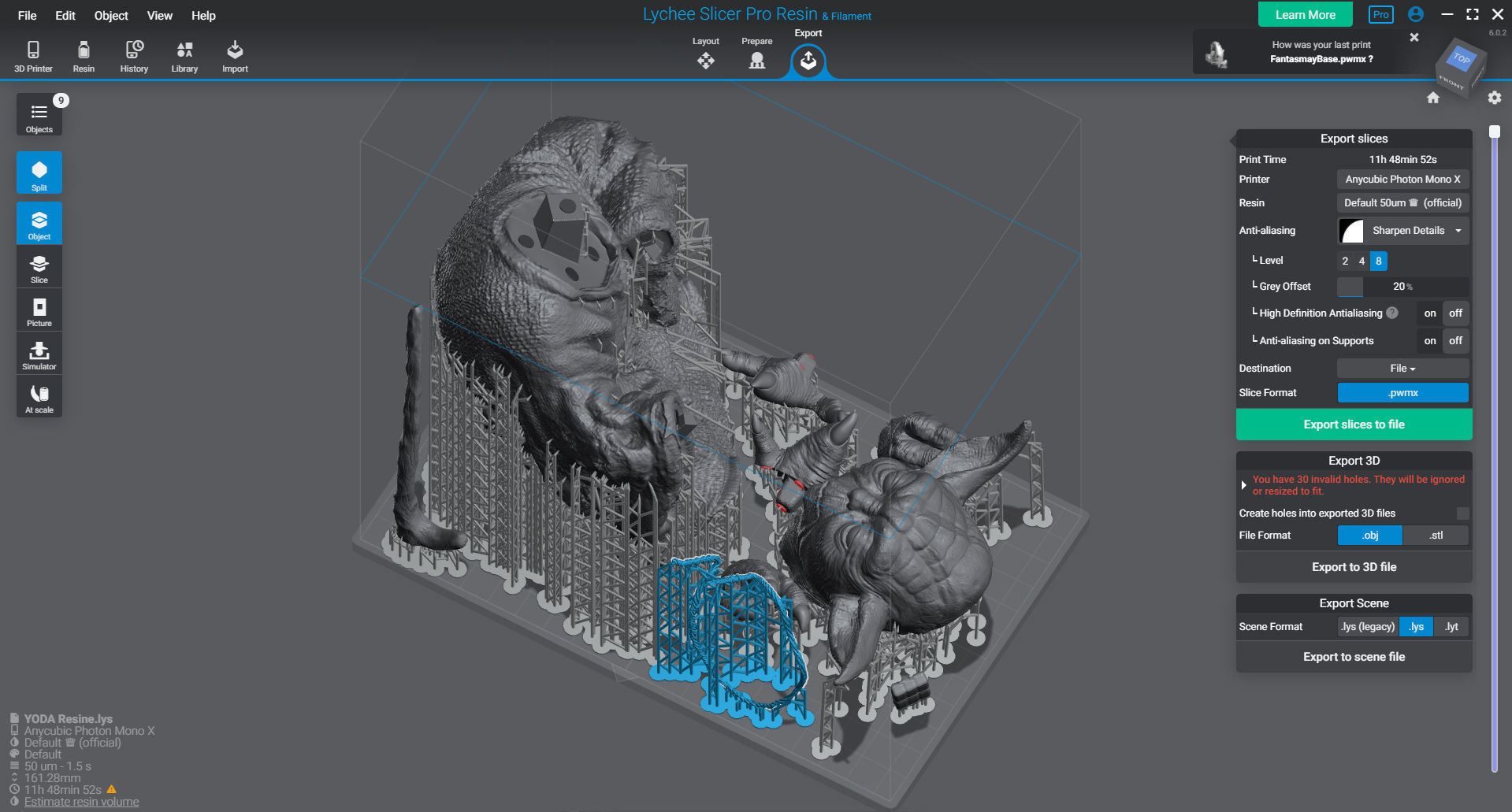Select .lys scene format

[1417, 627]
